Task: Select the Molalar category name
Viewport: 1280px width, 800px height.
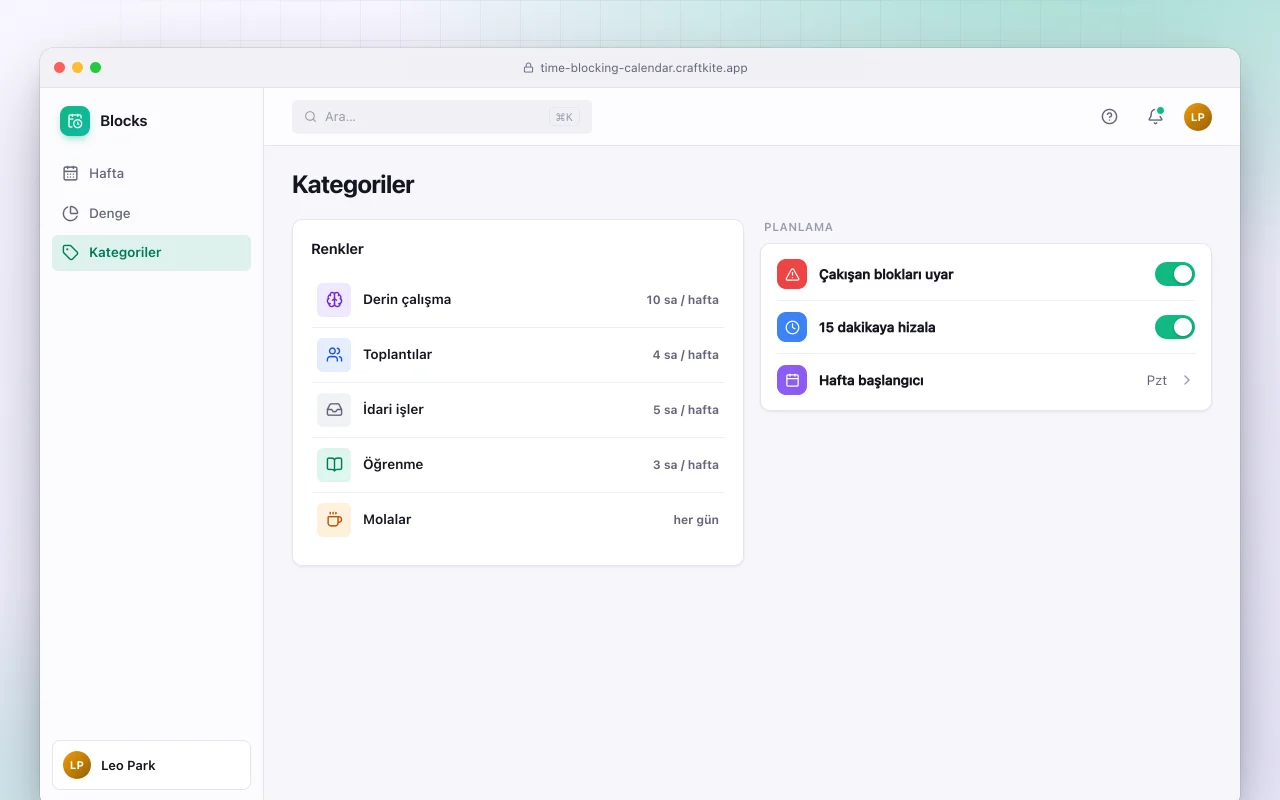Action: click(x=387, y=520)
